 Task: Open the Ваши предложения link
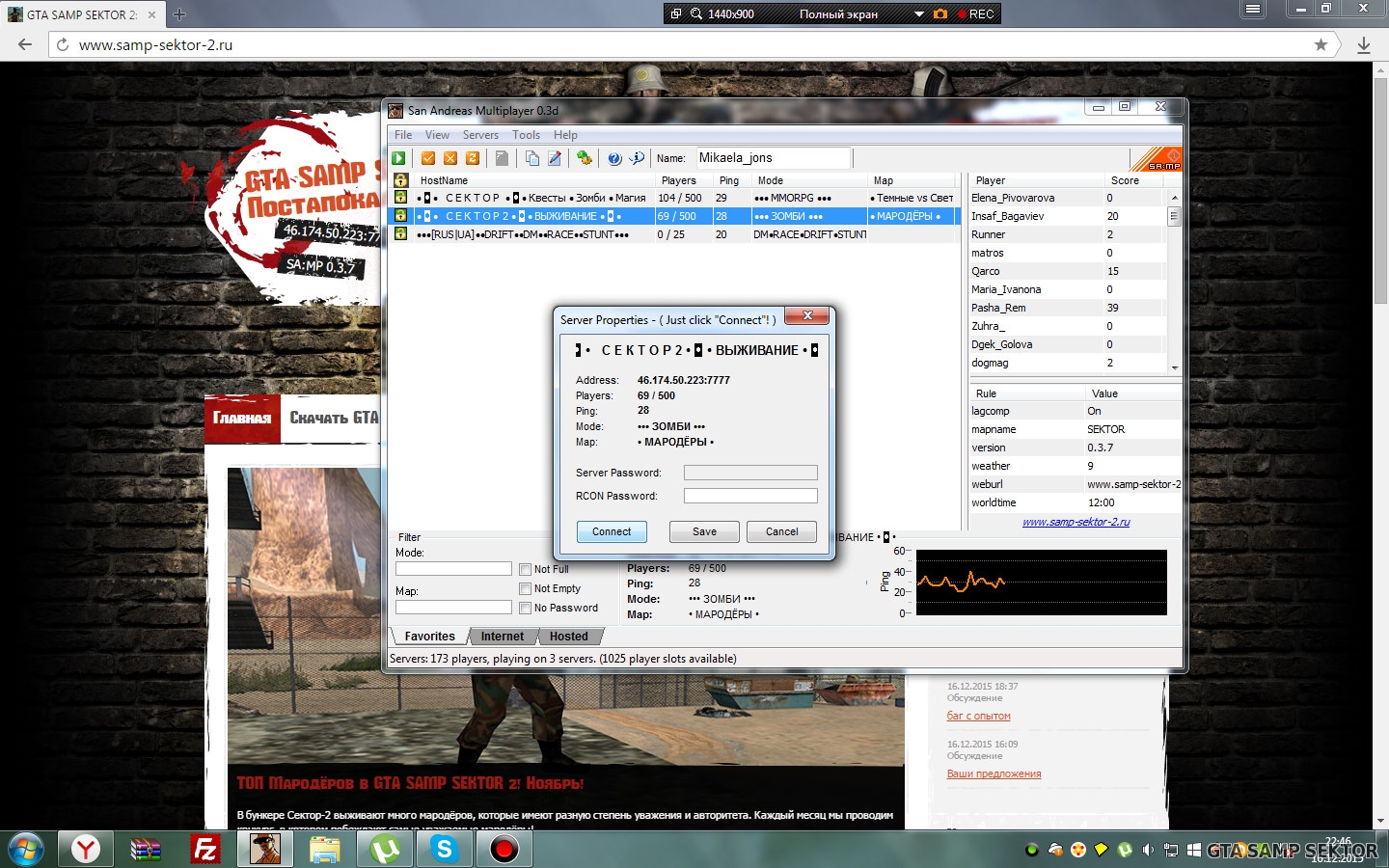(x=994, y=773)
